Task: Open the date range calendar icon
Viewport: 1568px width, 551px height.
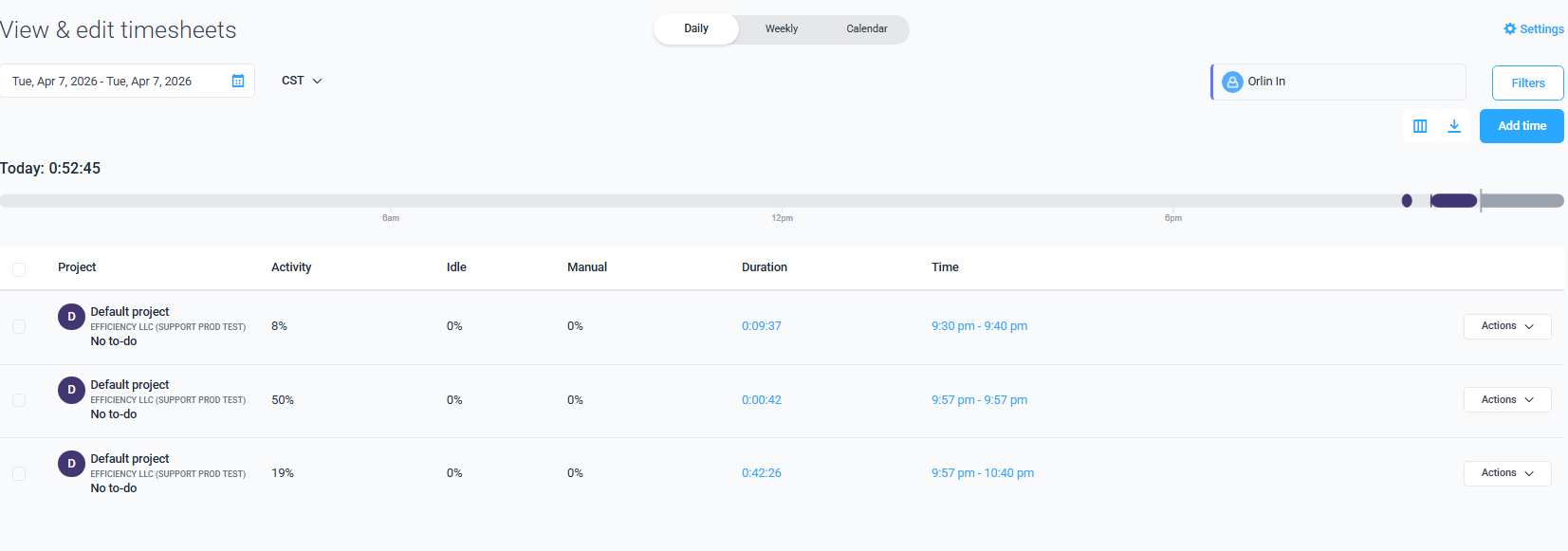Action: coord(238,82)
